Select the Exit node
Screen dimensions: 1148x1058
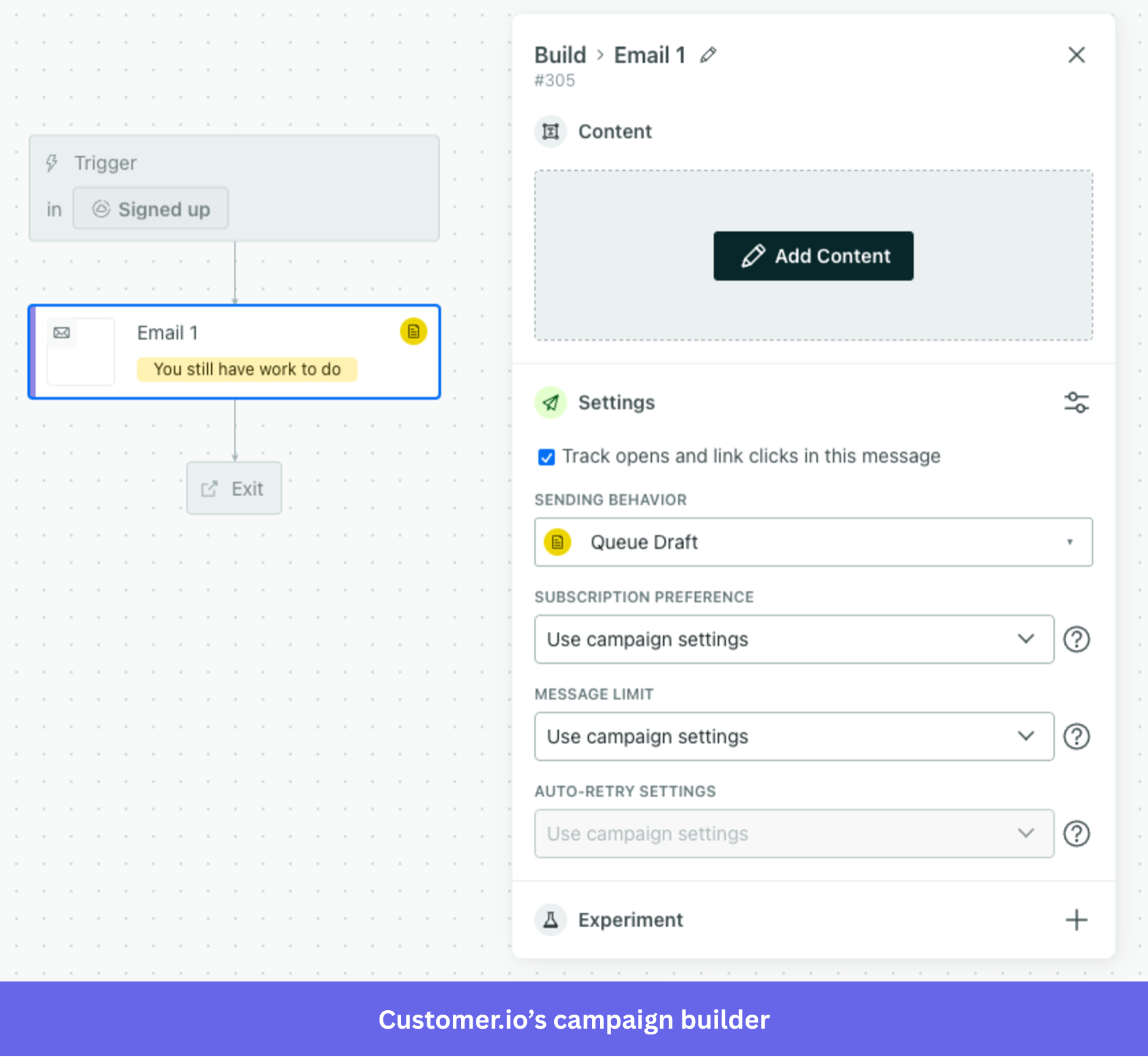click(x=234, y=488)
